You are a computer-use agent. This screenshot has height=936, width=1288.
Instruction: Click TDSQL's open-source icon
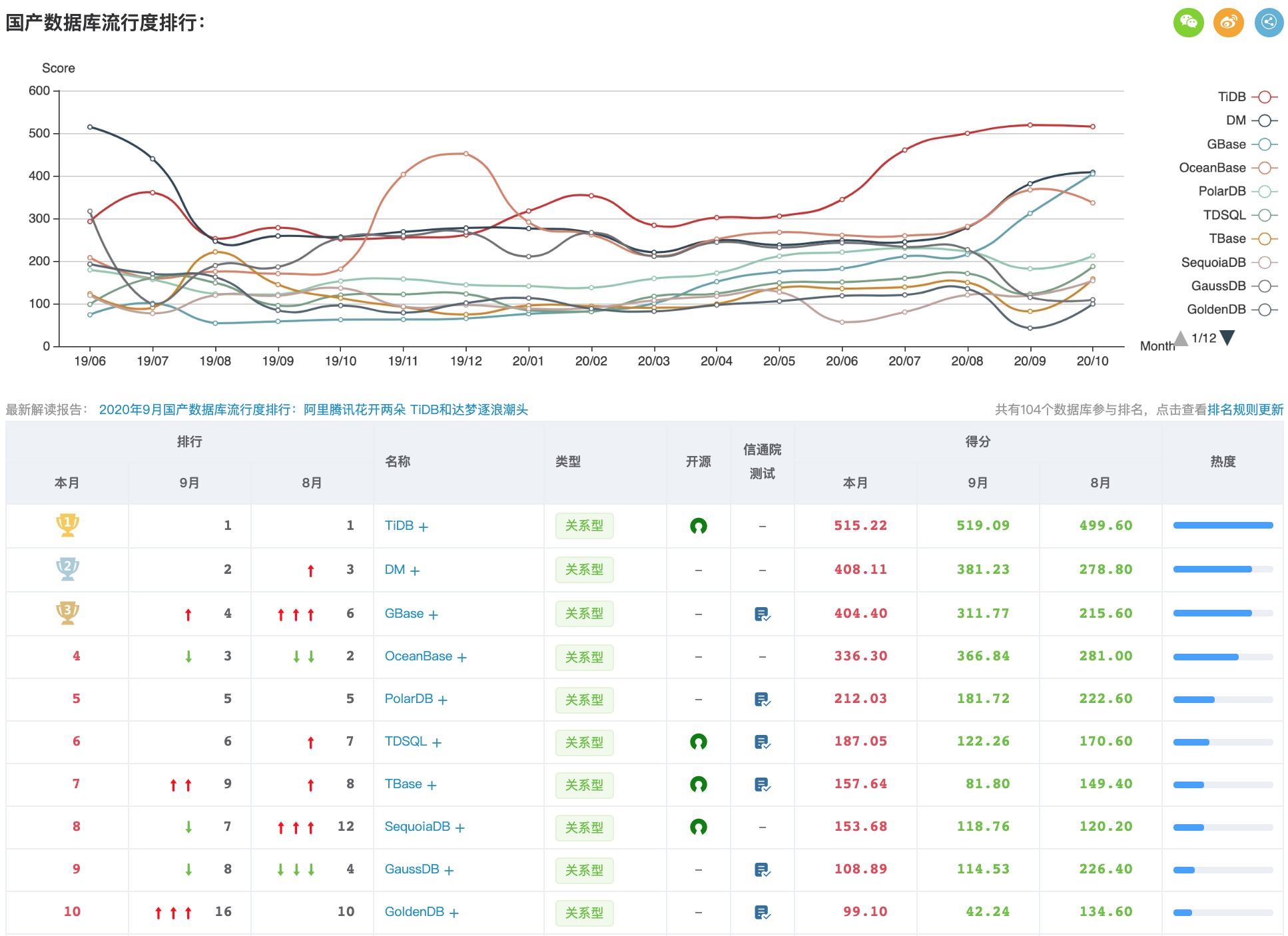pyautogui.click(x=698, y=742)
